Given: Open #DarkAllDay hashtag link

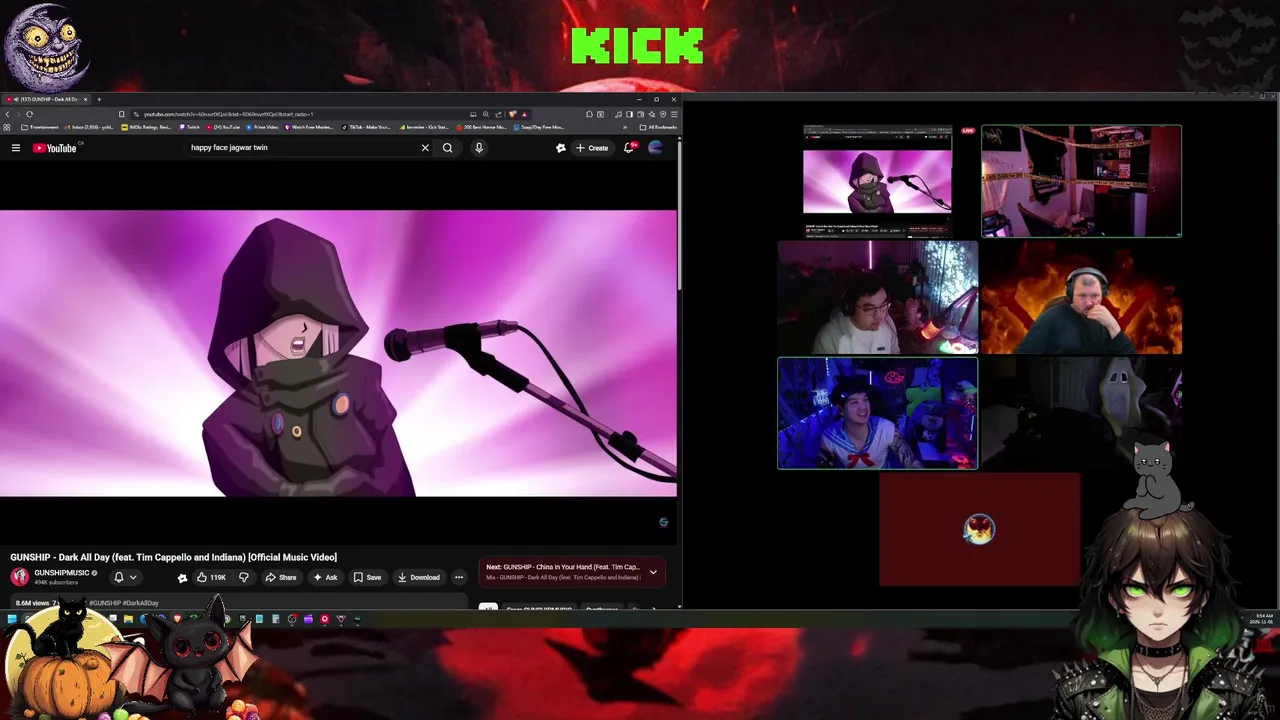Looking at the screenshot, I should (140, 603).
